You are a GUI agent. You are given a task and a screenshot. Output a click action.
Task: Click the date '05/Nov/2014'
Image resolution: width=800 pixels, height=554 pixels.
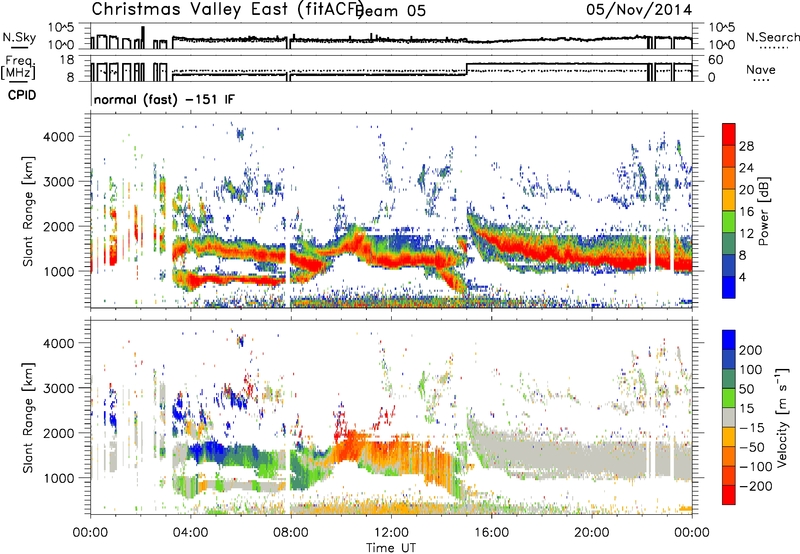tap(639, 9)
